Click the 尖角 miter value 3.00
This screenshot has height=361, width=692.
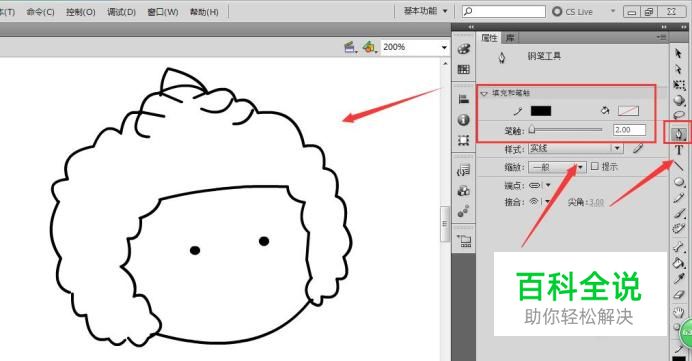[596, 202]
